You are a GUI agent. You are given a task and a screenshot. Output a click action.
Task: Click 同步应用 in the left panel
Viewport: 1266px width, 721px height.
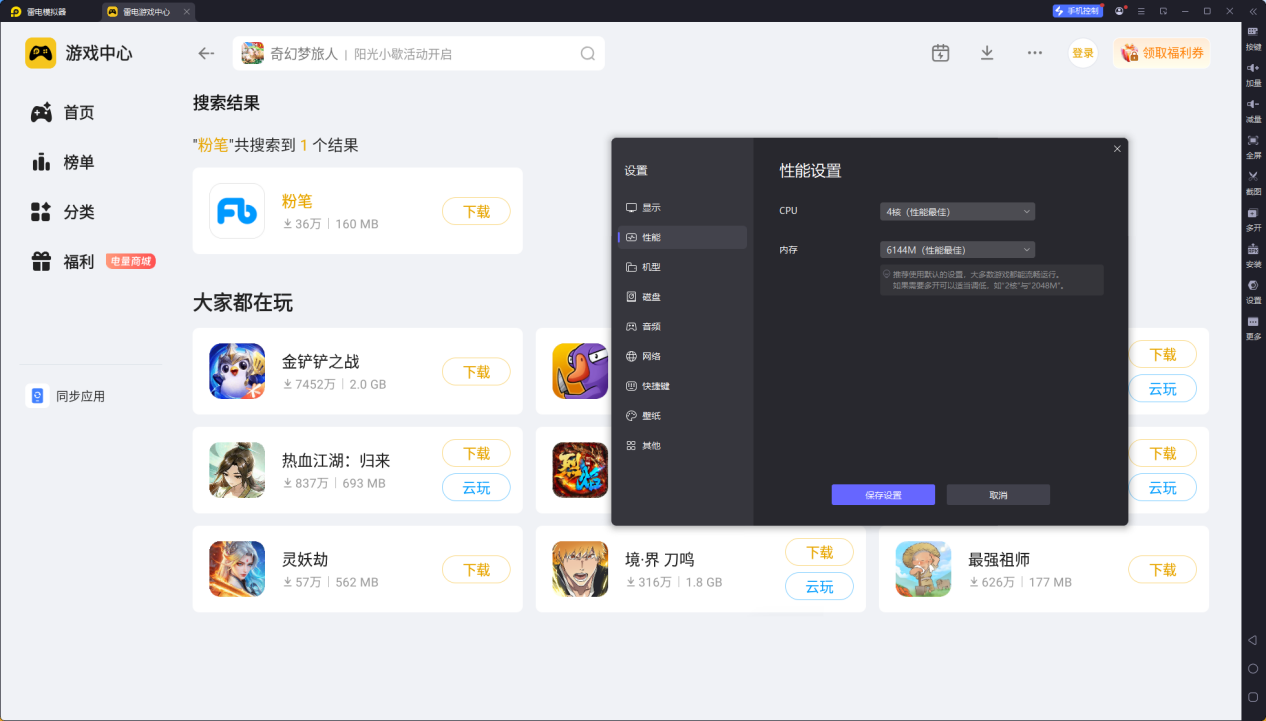click(x=66, y=396)
